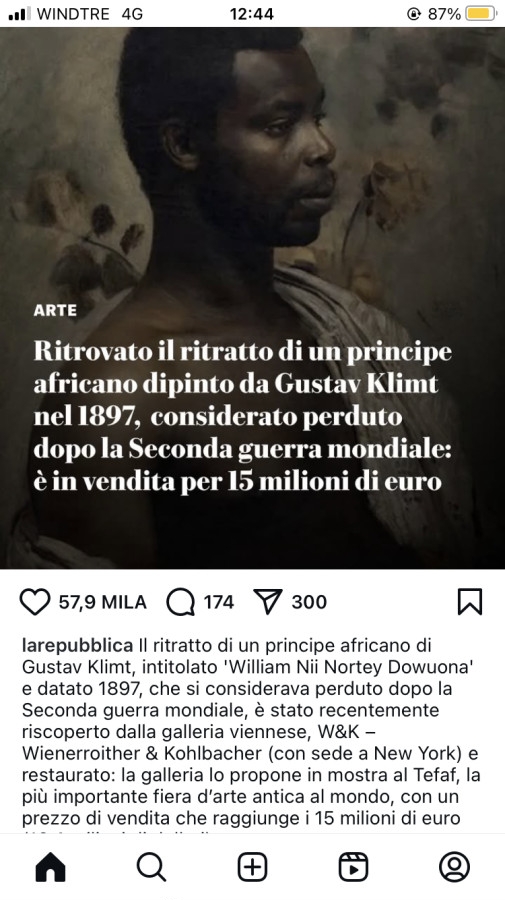The height and width of the screenshot is (900, 505).
Task: Go to the Home feed tab
Action: click(50, 867)
